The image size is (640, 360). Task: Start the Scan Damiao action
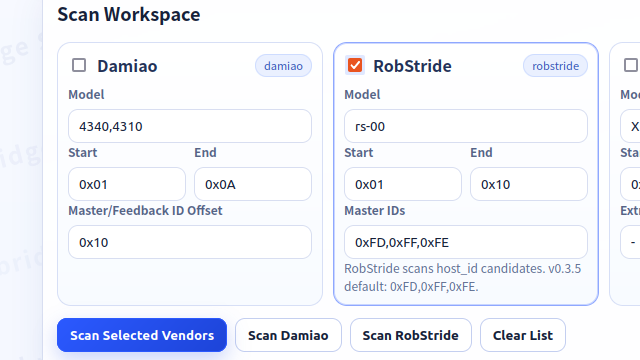coord(288,335)
